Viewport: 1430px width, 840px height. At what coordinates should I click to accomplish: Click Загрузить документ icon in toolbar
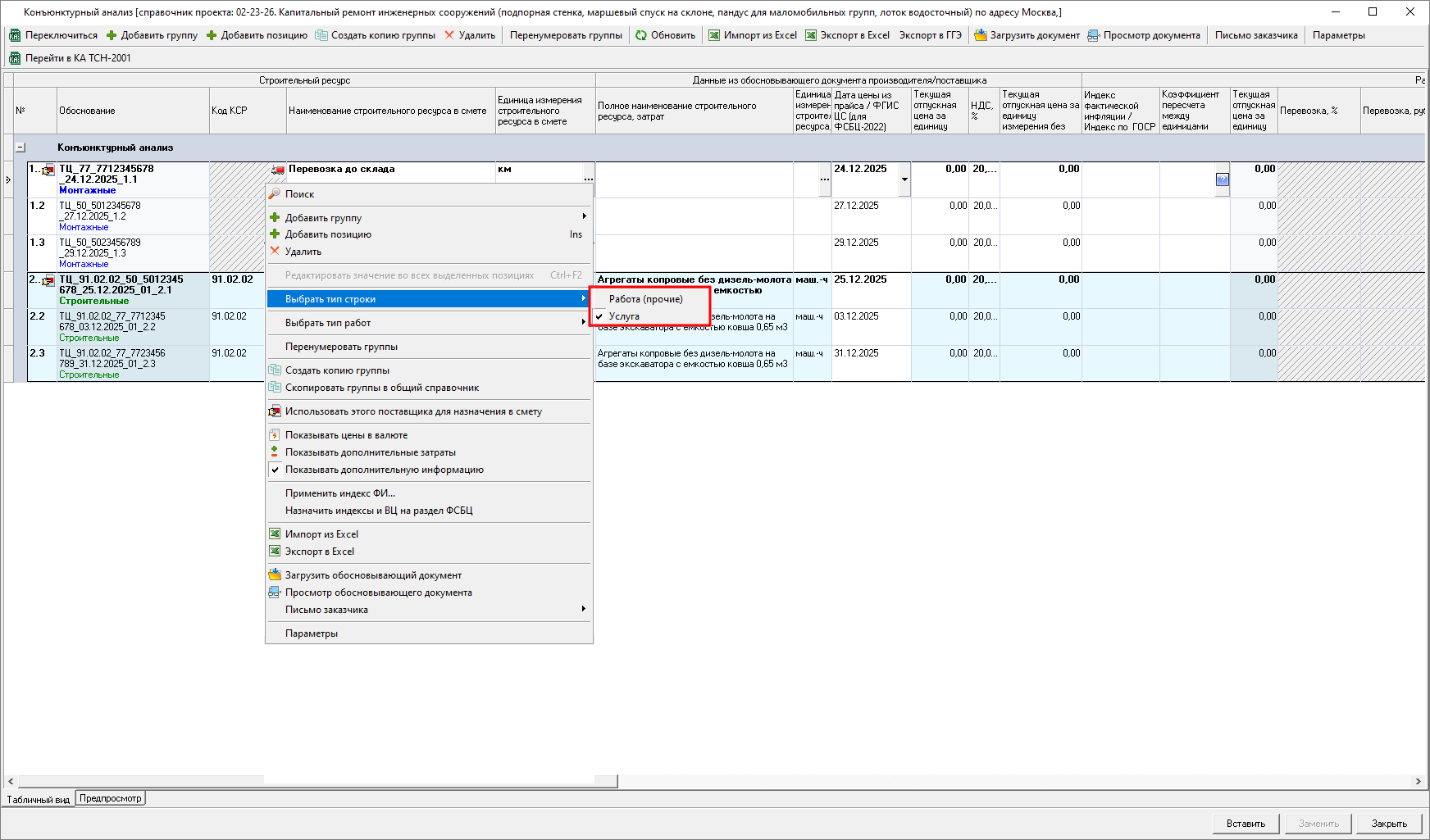[980, 35]
